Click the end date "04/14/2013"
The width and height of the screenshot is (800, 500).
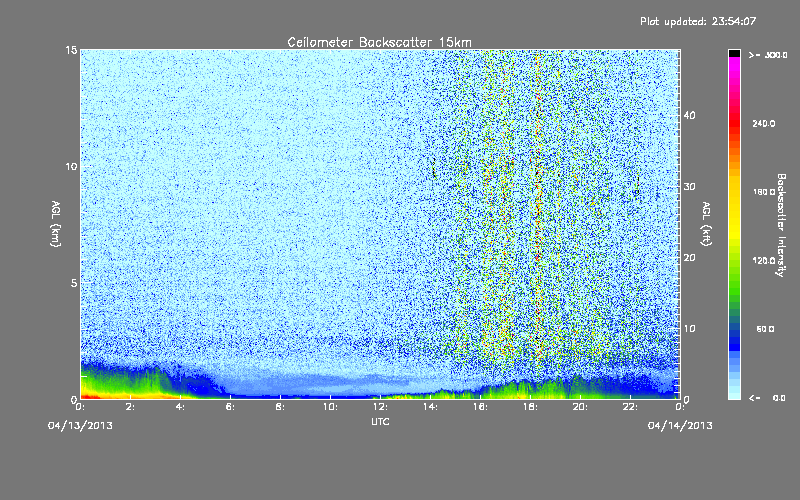click(x=680, y=426)
